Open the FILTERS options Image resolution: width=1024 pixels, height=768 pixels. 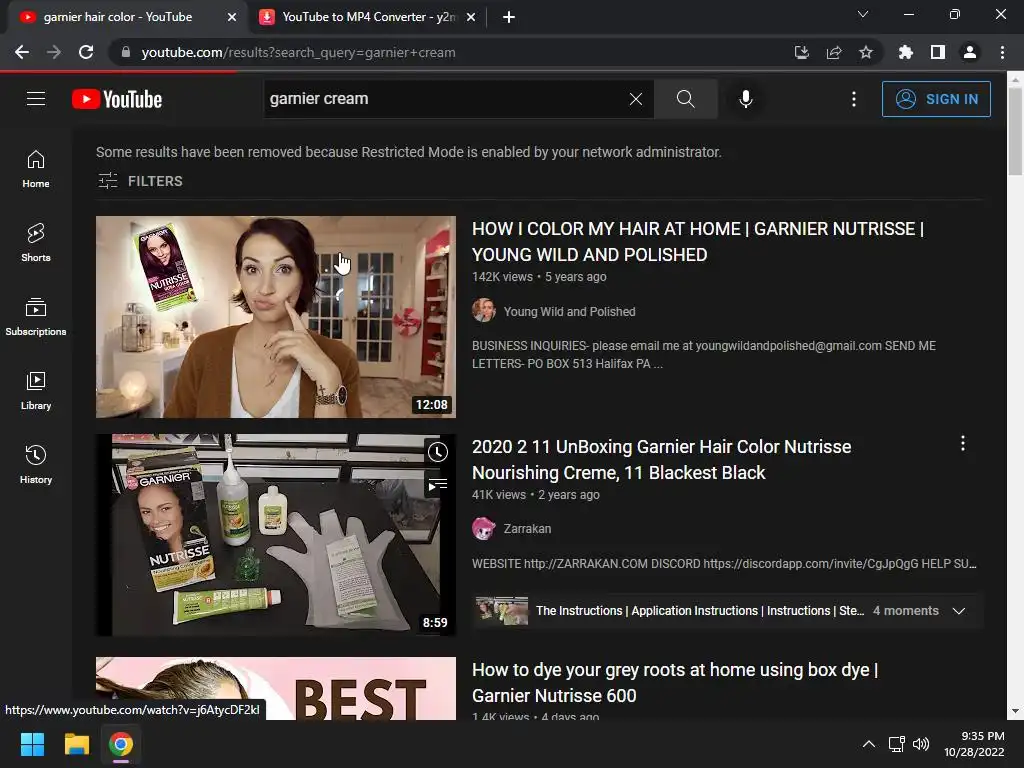point(140,181)
